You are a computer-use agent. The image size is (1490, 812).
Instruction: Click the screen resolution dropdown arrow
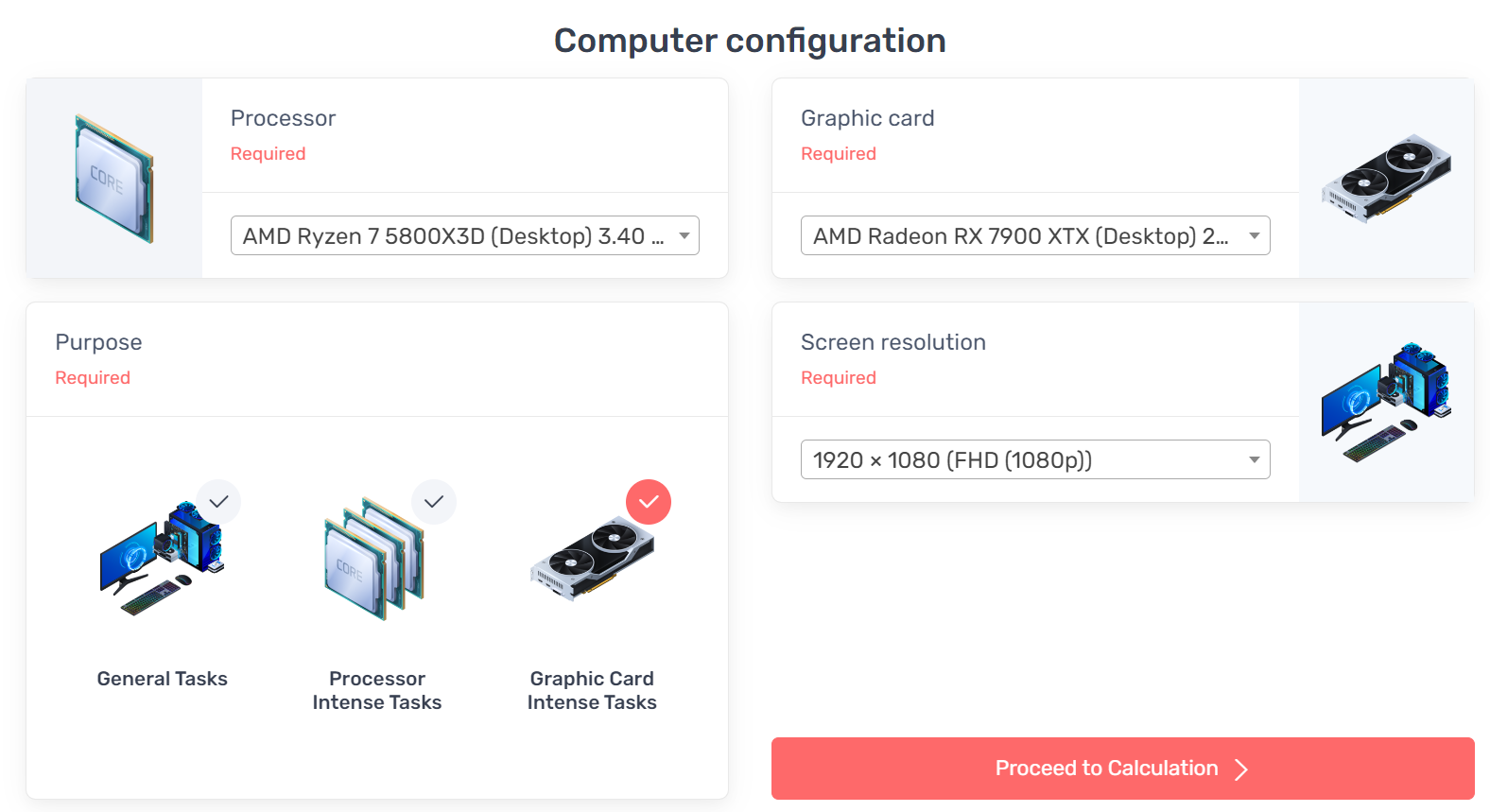(x=1255, y=460)
